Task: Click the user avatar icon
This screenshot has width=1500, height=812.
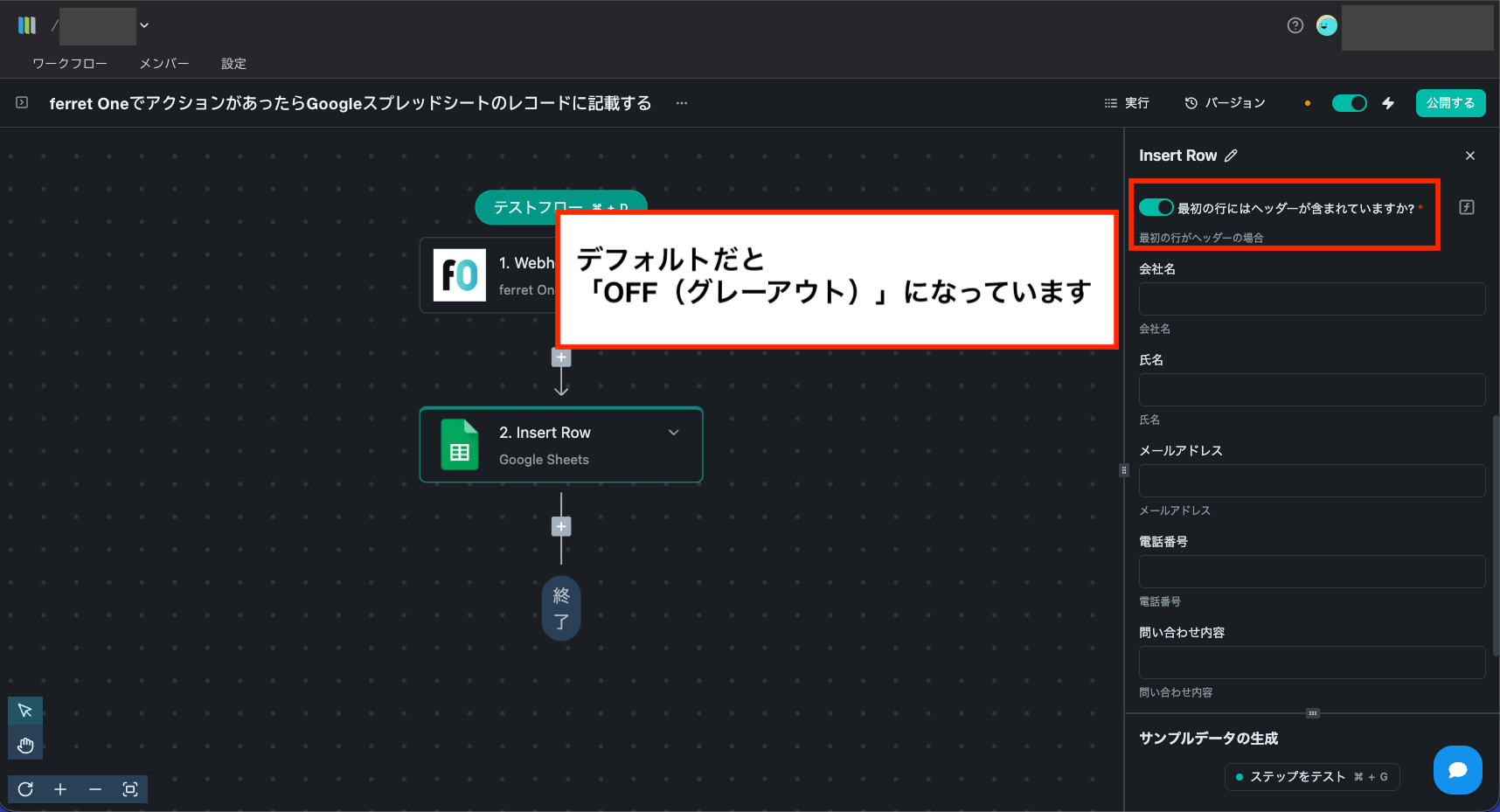Action: point(1327,25)
